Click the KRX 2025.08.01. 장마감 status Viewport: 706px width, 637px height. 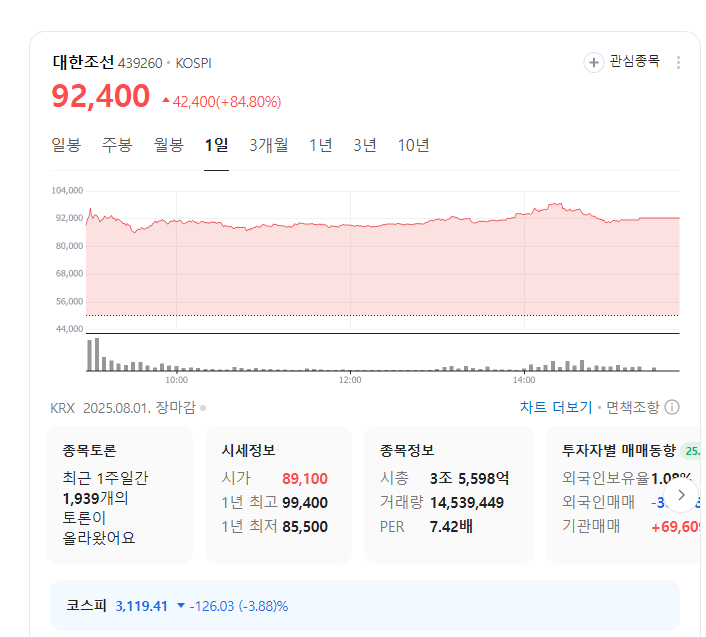[x=123, y=408]
